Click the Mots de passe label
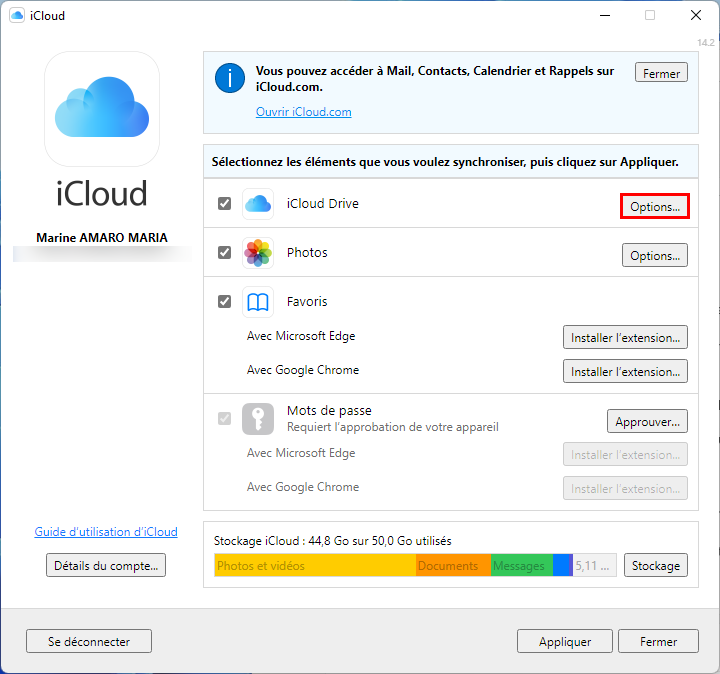Image resolution: width=720 pixels, height=674 pixels. click(329, 410)
